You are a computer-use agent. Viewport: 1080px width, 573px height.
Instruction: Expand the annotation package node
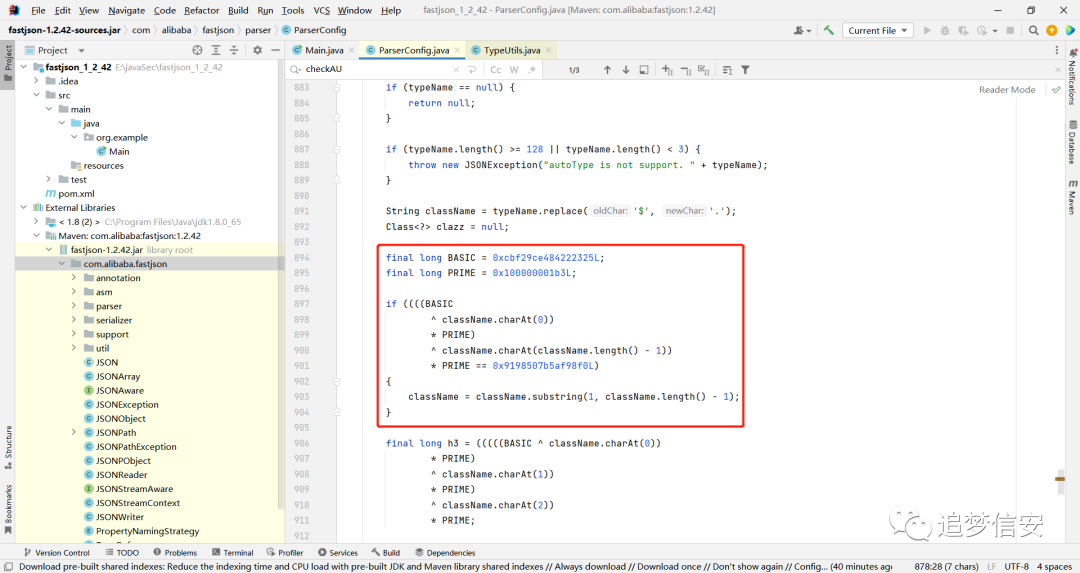(74, 278)
